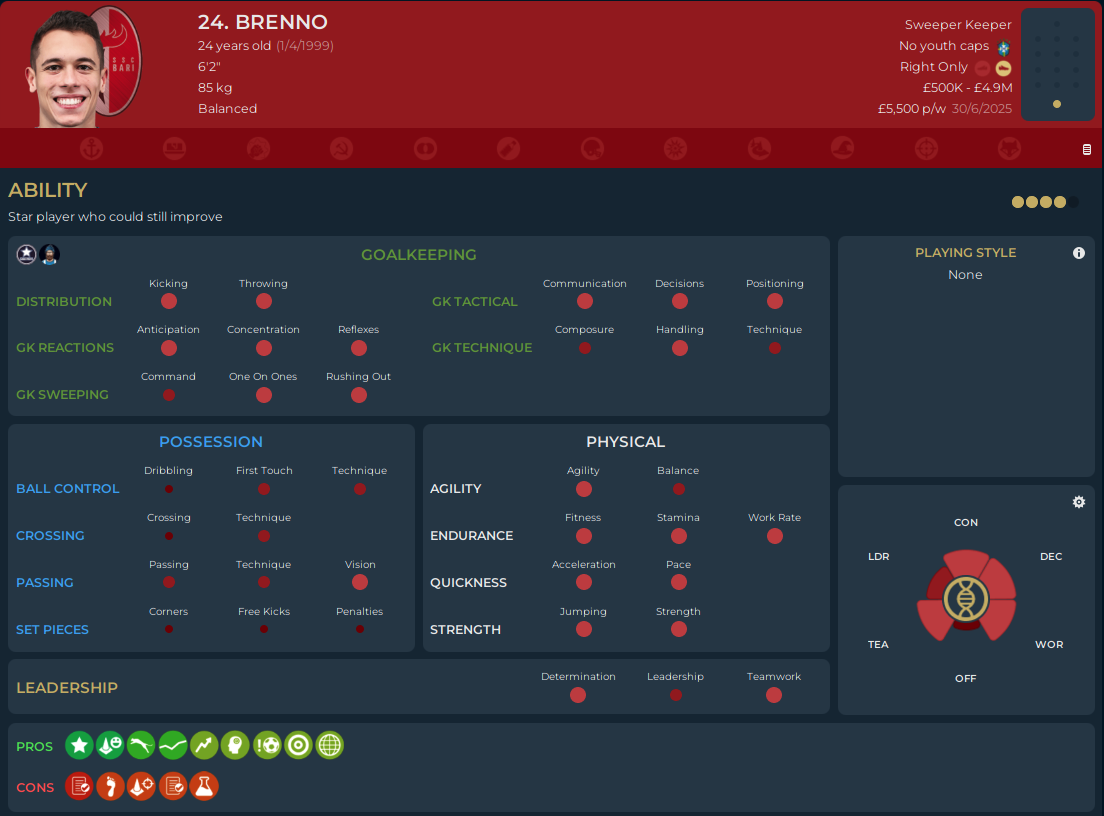Click the Rushing Out attribute dot

(359, 395)
